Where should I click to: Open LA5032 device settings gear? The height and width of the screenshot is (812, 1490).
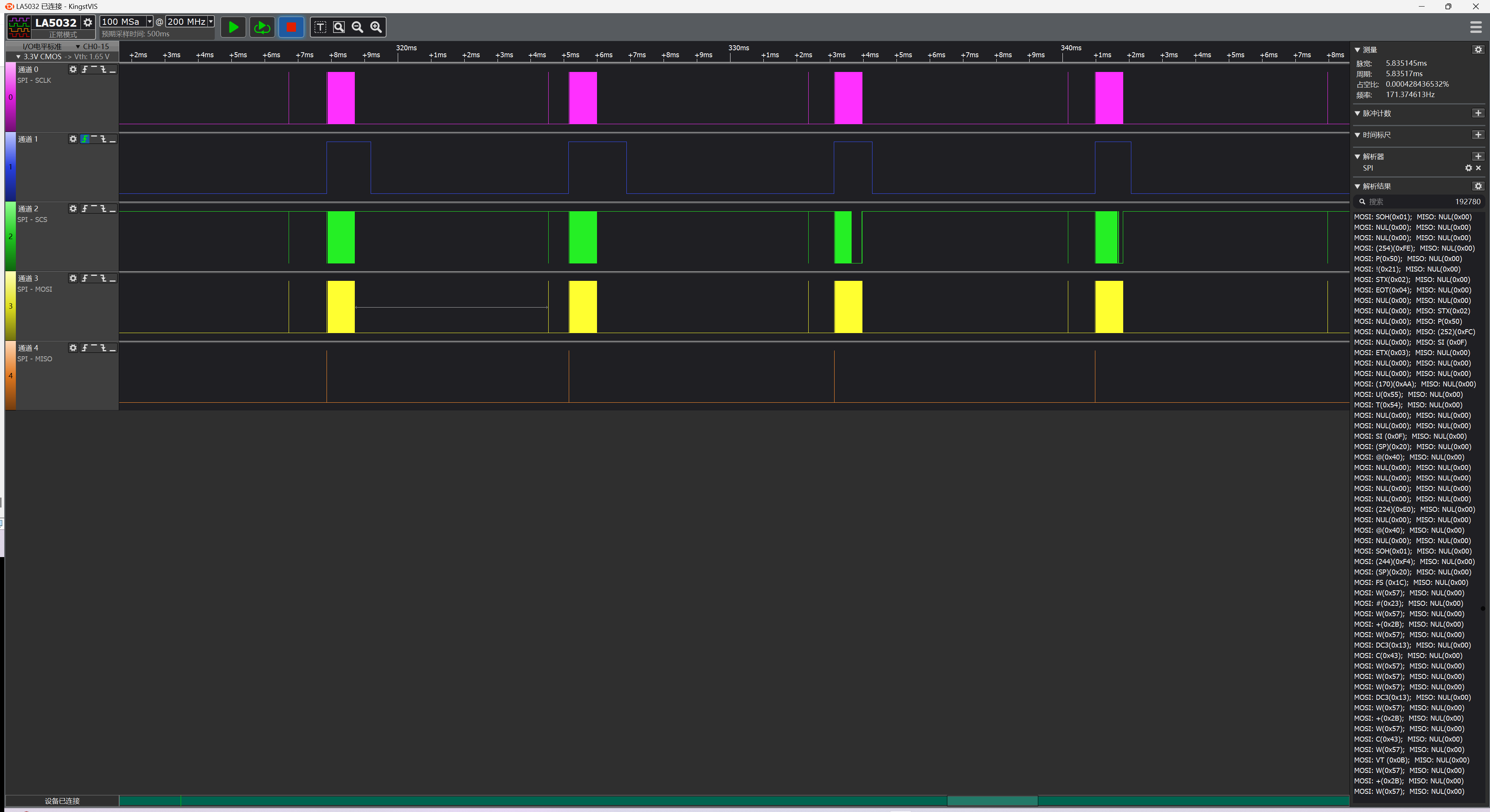[87, 22]
